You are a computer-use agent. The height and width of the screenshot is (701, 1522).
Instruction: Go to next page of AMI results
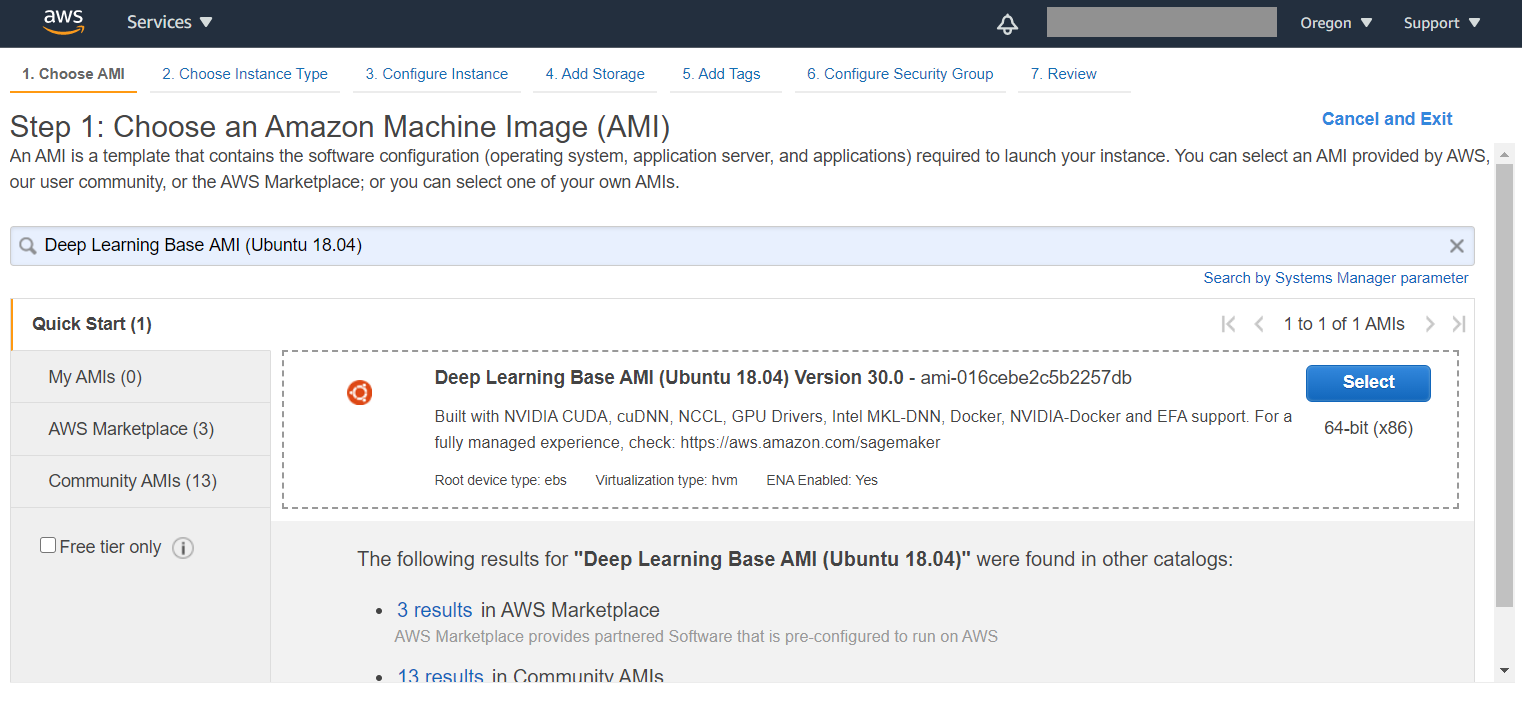point(1430,324)
